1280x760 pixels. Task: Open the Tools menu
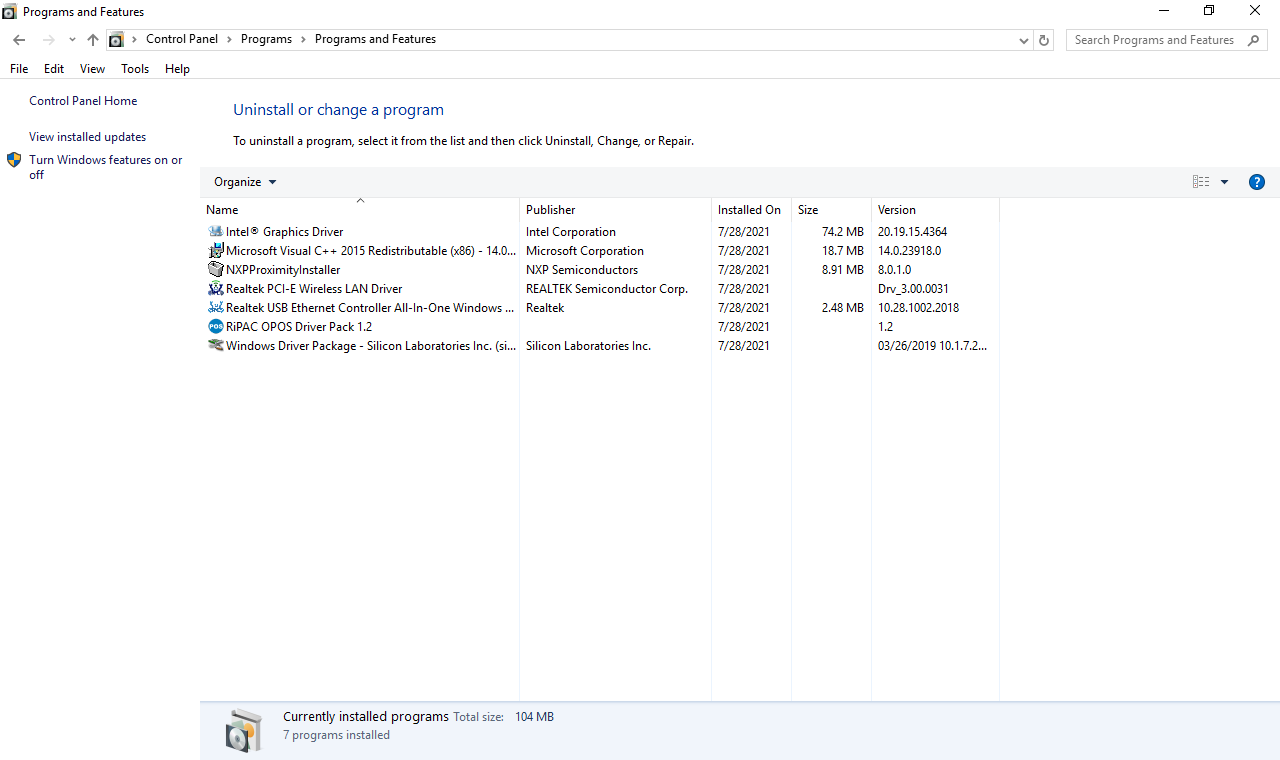[135, 69]
